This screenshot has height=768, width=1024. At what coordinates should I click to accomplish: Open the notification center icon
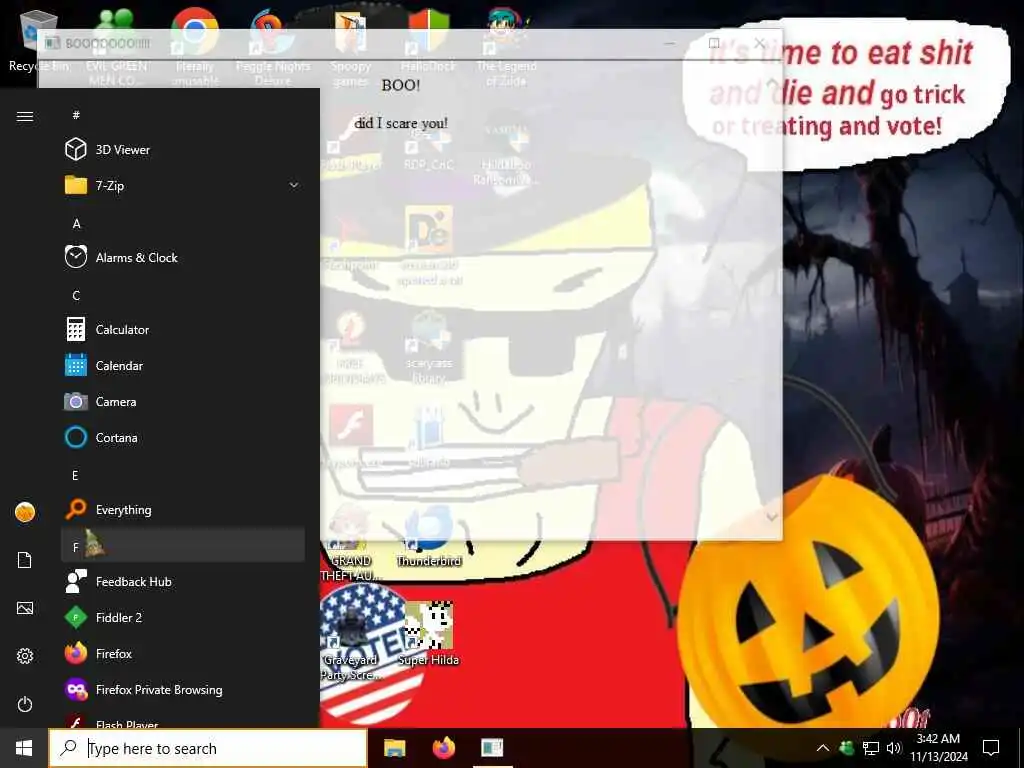(991, 748)
